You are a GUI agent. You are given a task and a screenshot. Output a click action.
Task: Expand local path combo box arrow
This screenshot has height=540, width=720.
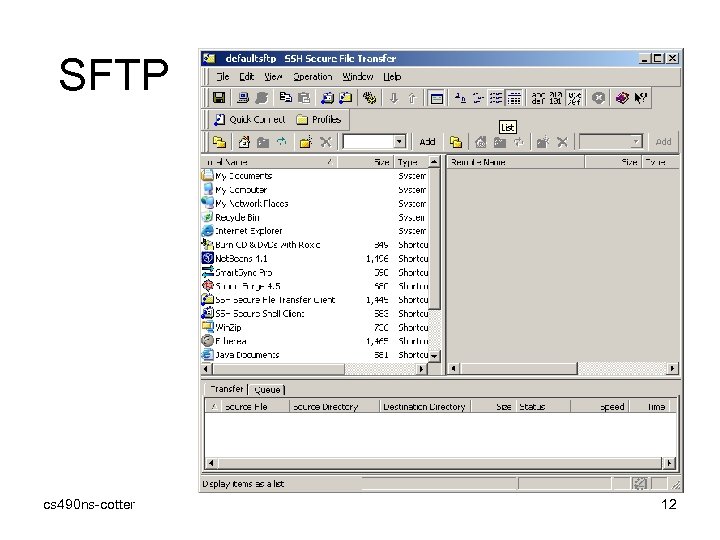(399, 142)
